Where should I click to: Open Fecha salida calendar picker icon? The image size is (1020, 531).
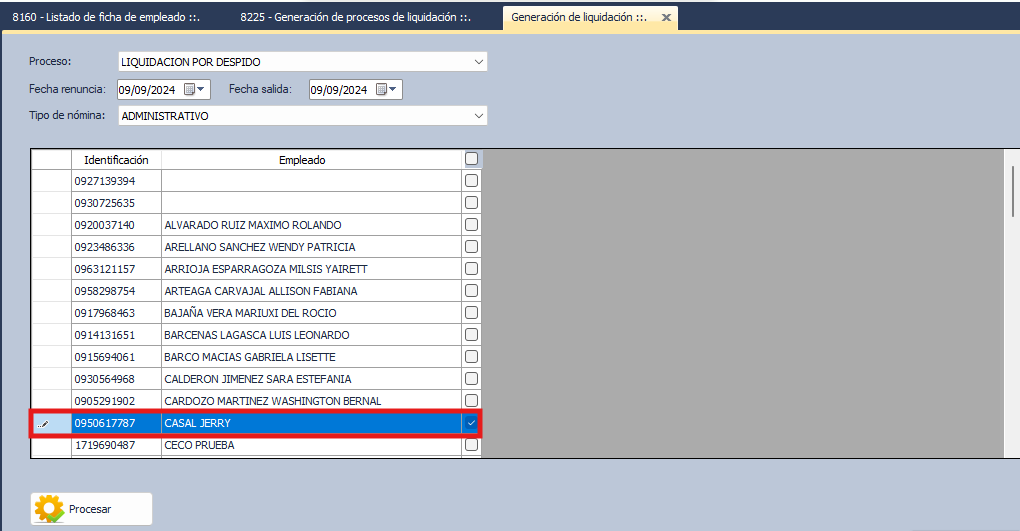point(381,90)
